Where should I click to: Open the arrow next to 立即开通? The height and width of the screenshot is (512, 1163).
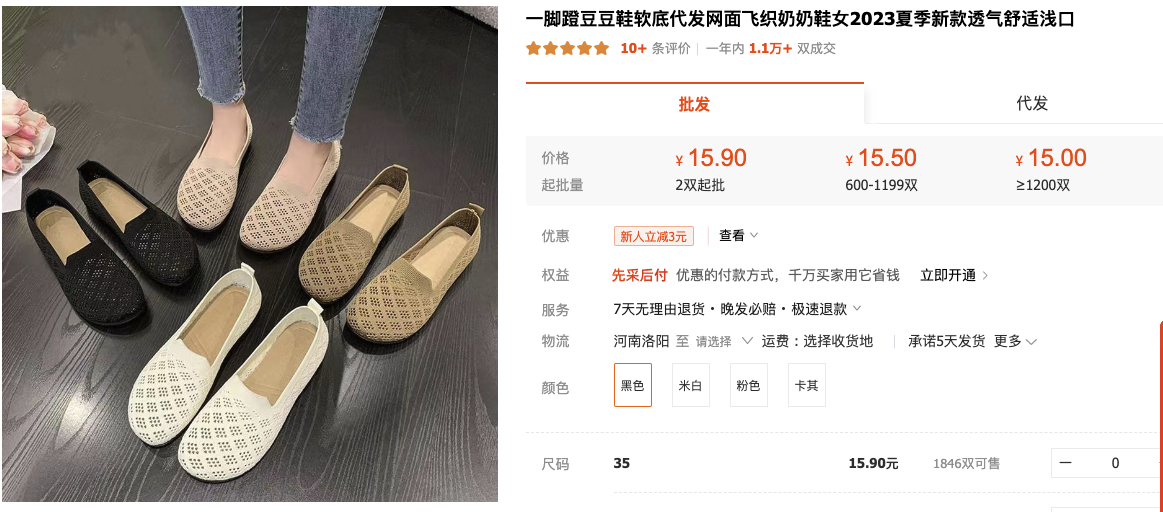(x=985, y=275)
